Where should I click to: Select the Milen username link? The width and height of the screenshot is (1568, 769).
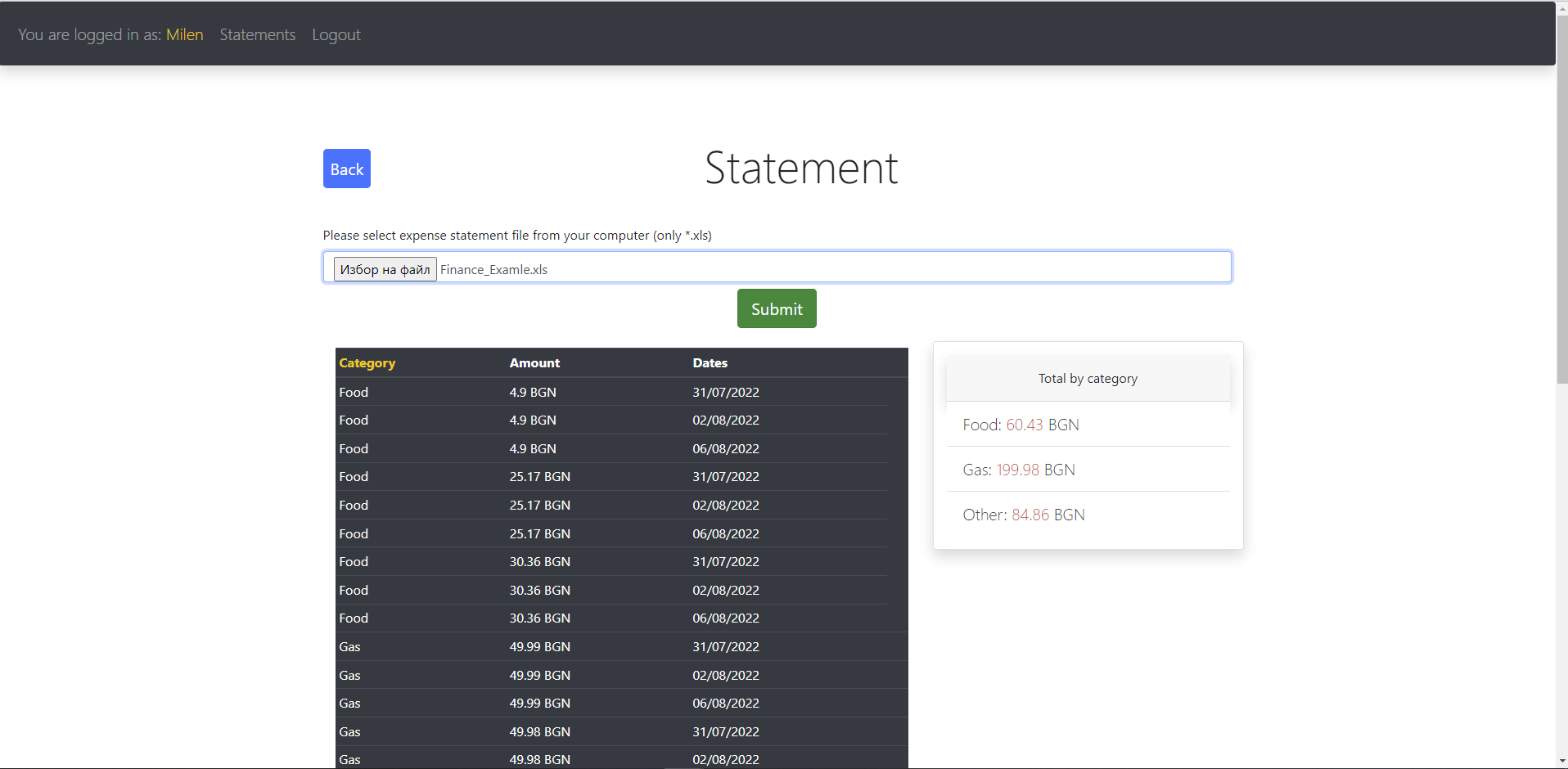point(184,34)
